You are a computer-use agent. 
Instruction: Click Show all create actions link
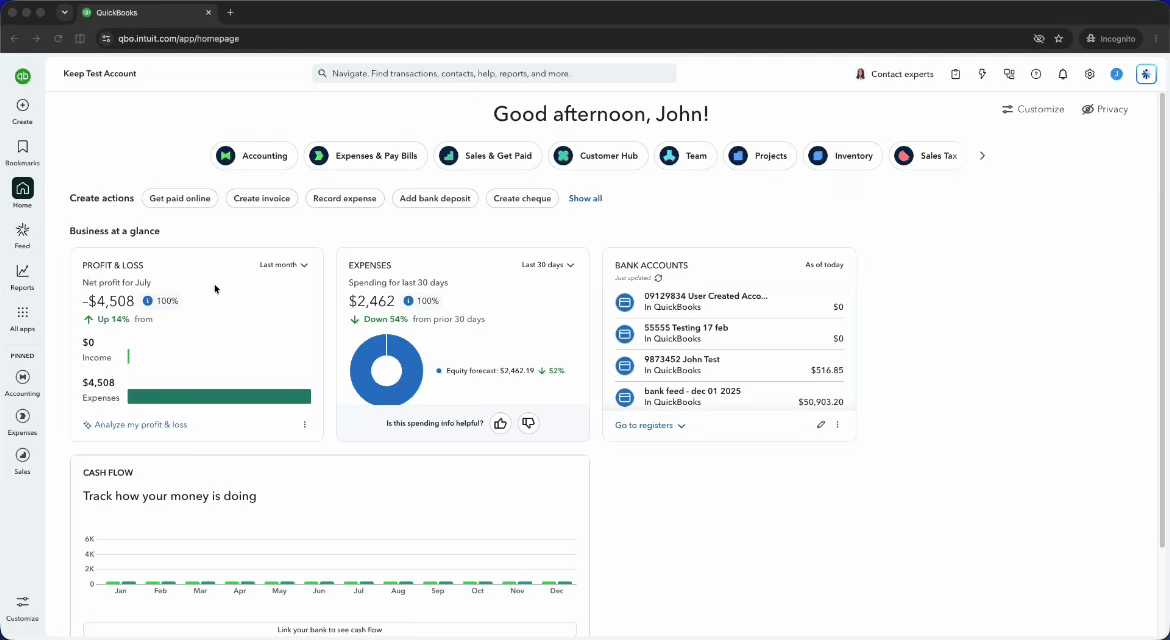[x=585, y=198]
